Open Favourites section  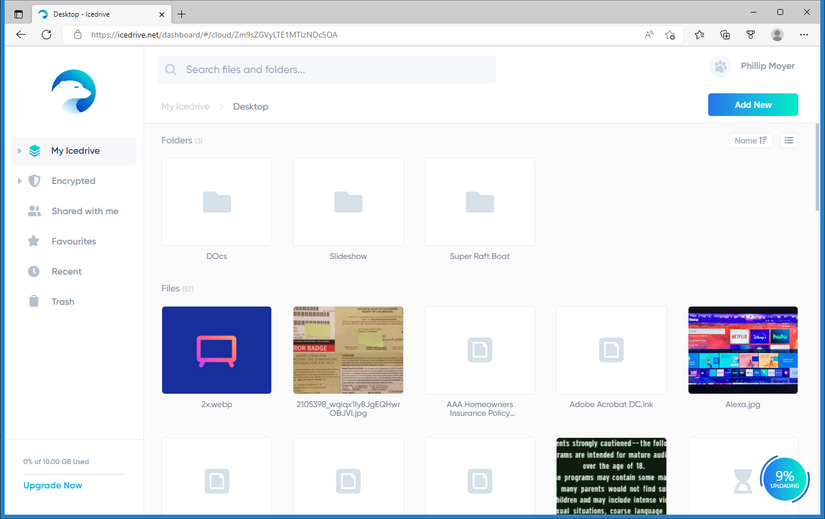(74, 241)
